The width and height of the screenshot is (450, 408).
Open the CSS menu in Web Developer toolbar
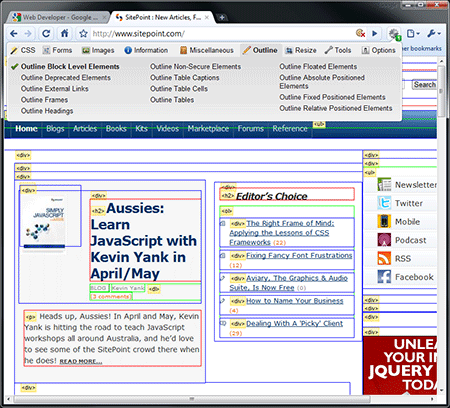pyautogui.click(x=23, y=50)
